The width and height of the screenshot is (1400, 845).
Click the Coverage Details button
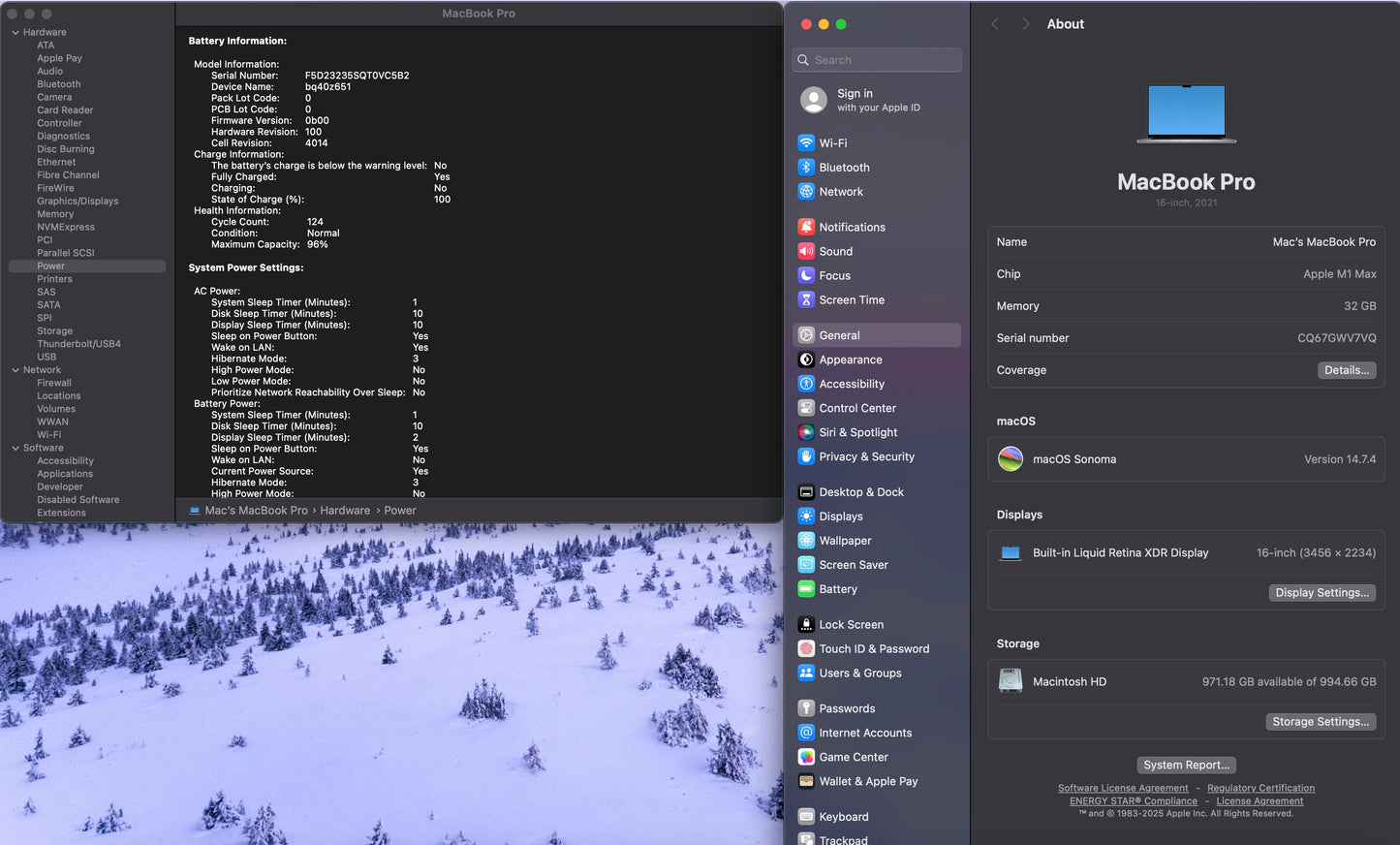click(x=1346, y=370)
